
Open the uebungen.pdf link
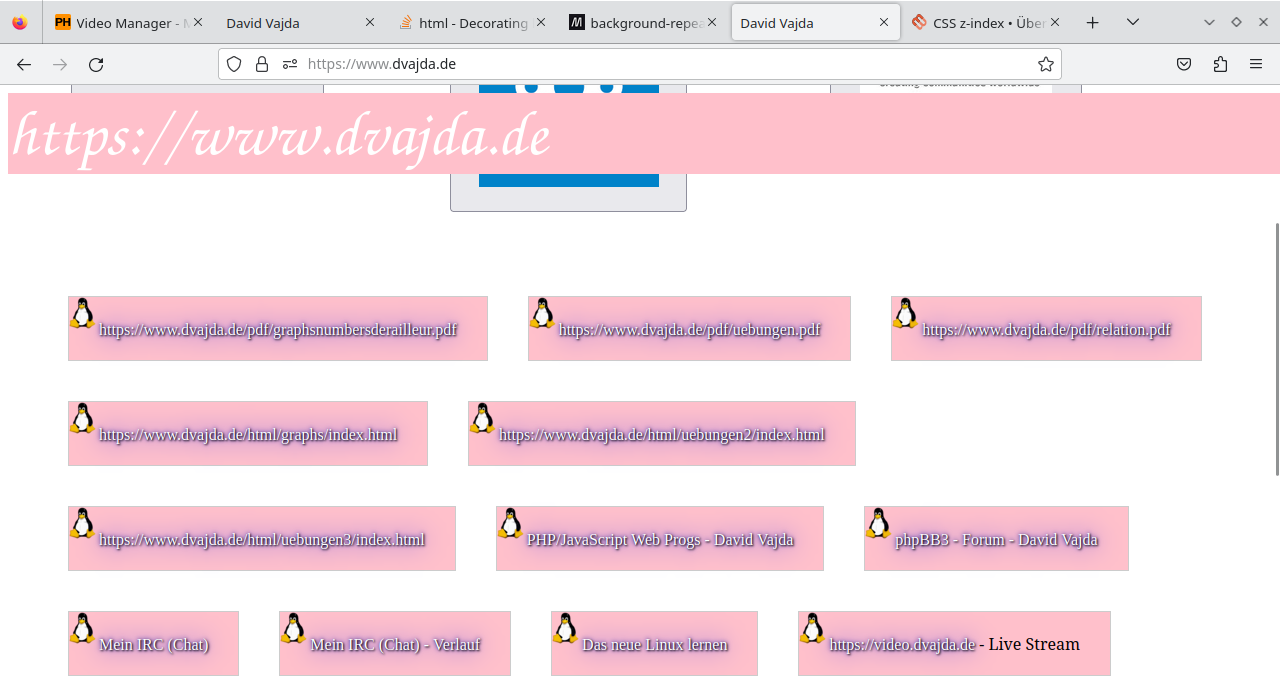690,328
